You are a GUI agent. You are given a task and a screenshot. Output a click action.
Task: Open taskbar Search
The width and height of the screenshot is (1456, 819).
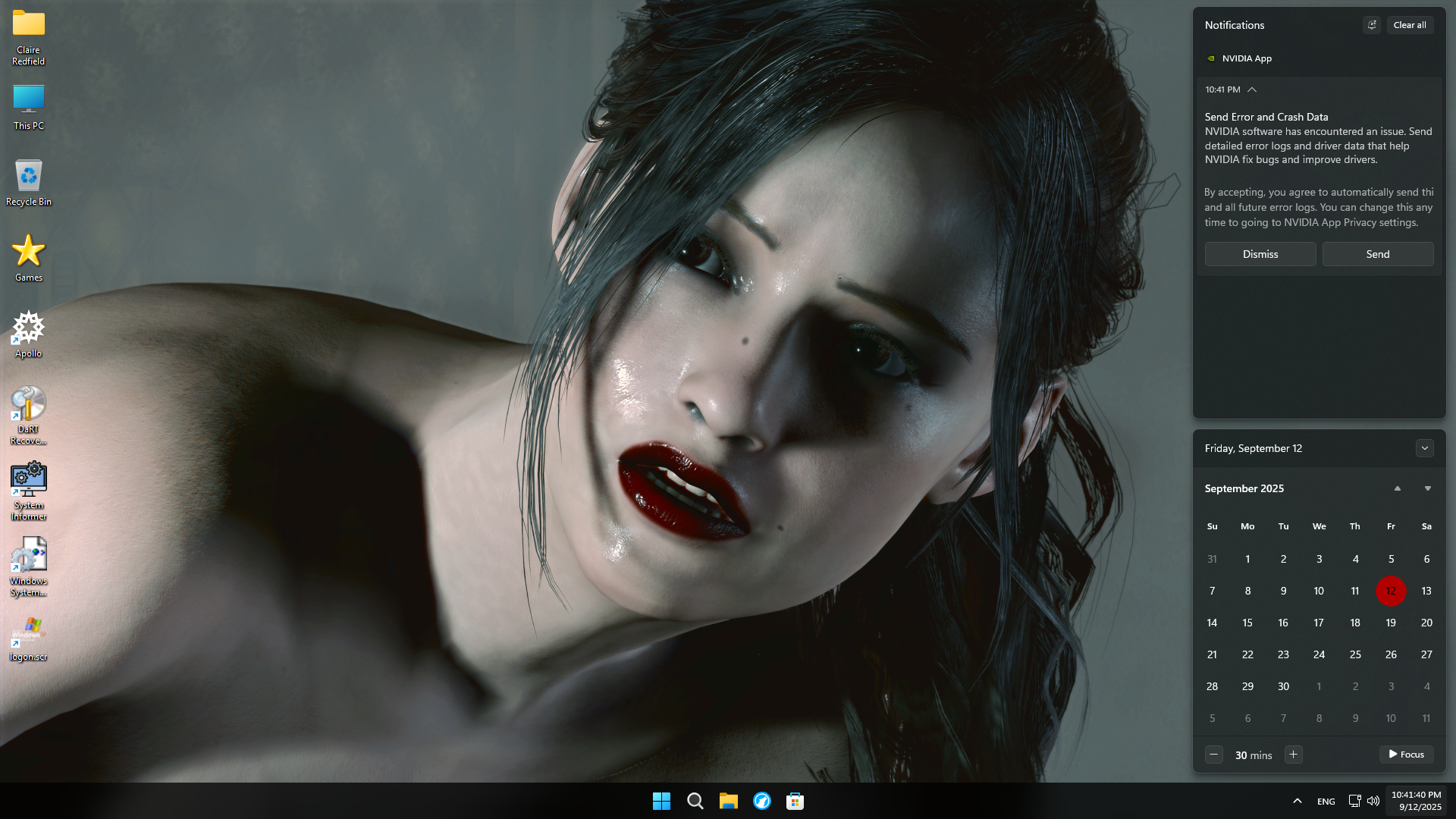(695, 801)
